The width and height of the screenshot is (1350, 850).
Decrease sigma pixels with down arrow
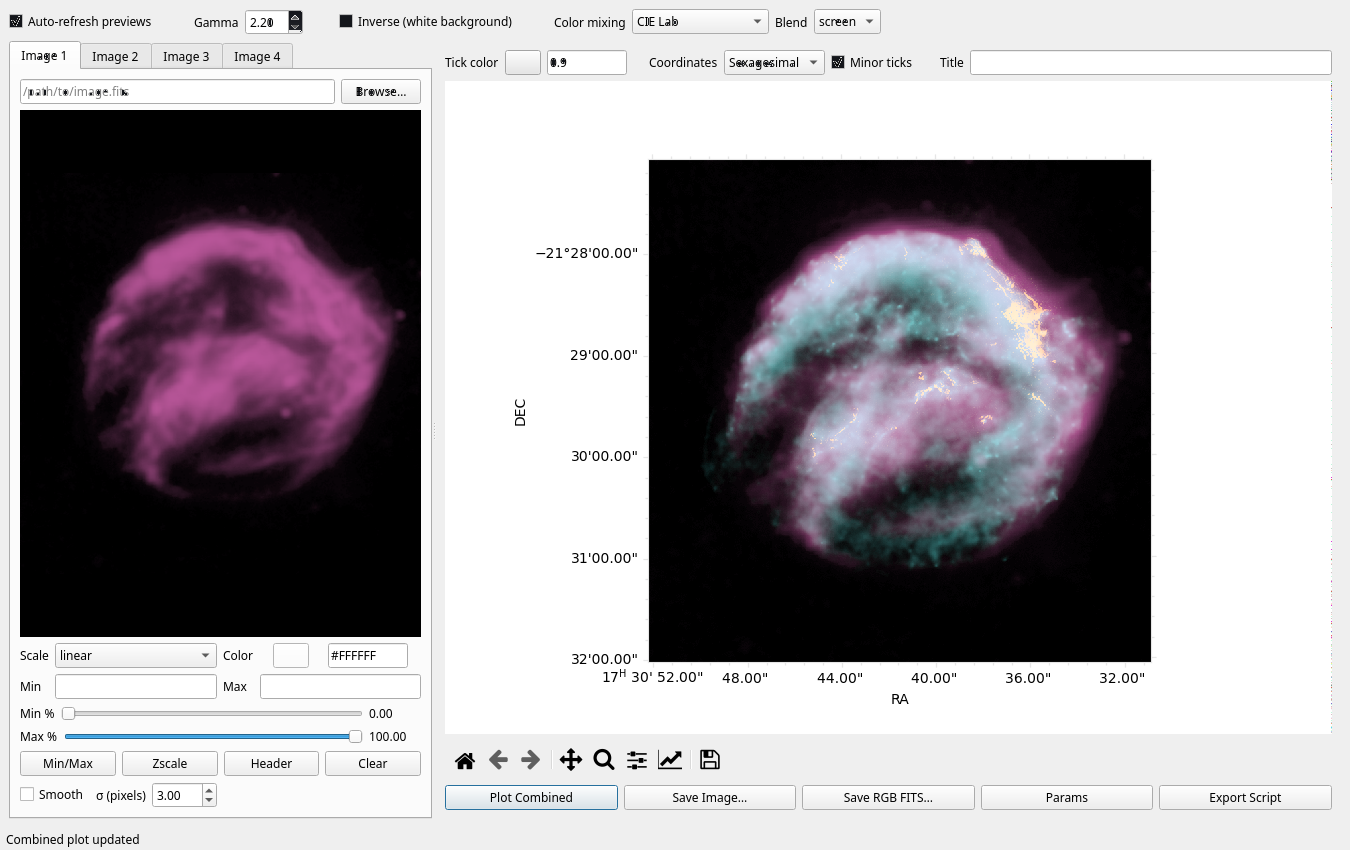coord(209,801)
